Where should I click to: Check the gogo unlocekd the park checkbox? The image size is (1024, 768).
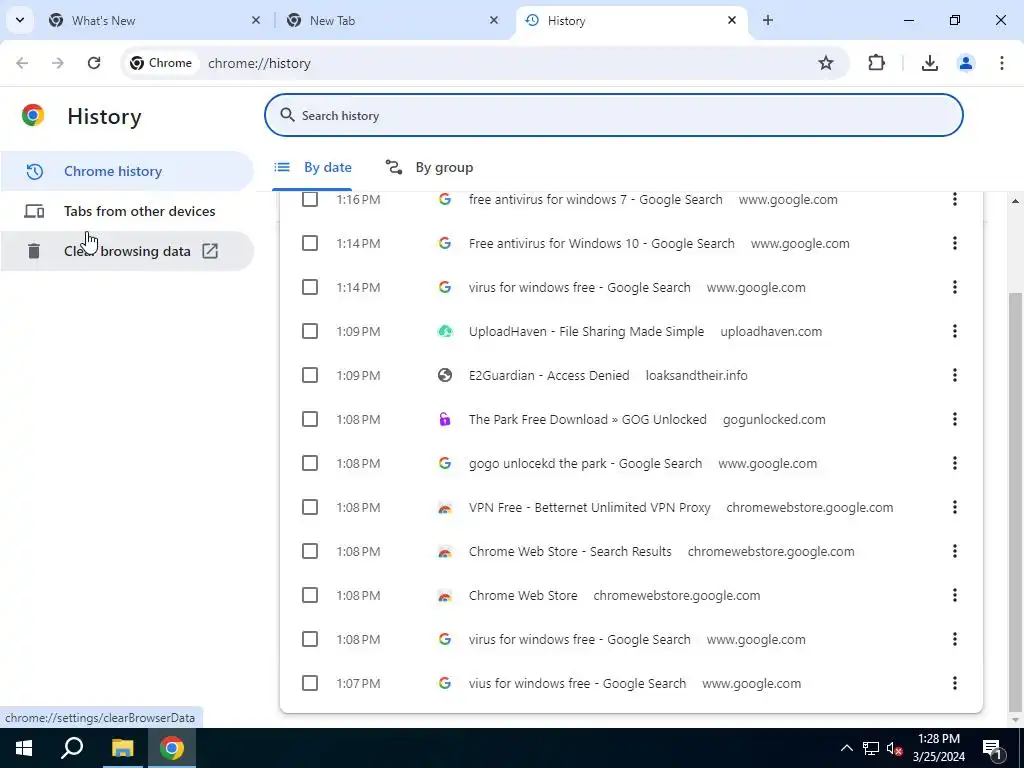click(310, 464)
